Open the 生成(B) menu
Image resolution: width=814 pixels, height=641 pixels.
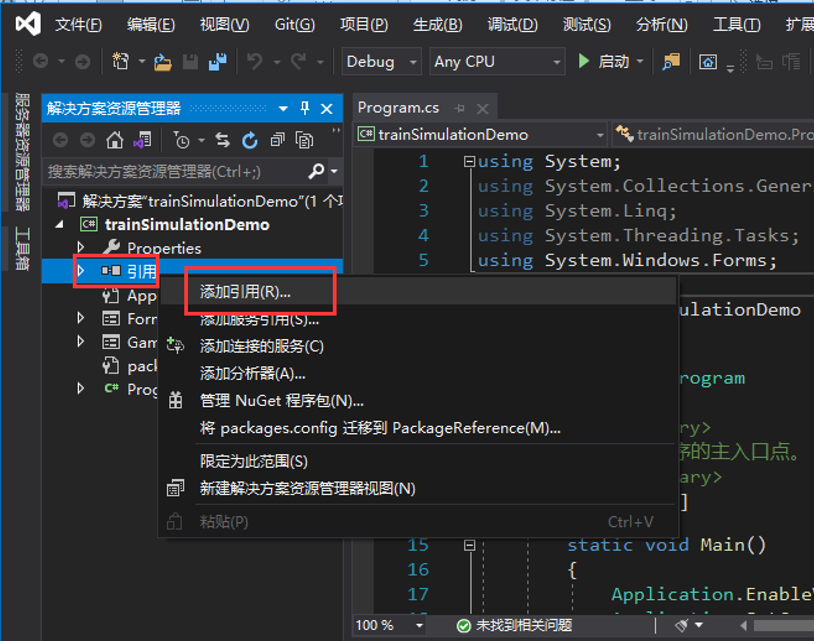tap(437, 24)
